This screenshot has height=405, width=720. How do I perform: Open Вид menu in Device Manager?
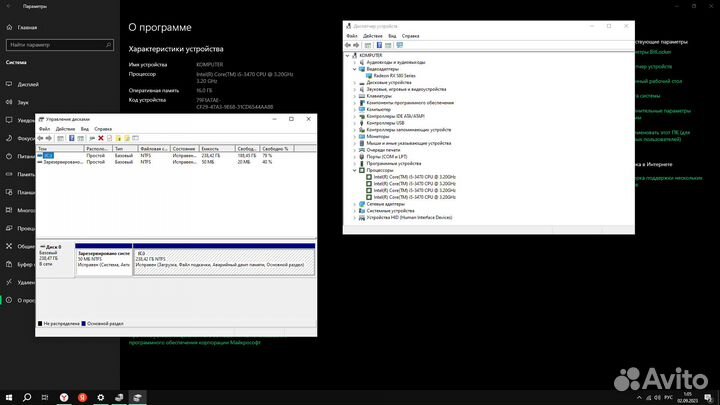pos(392,36)
